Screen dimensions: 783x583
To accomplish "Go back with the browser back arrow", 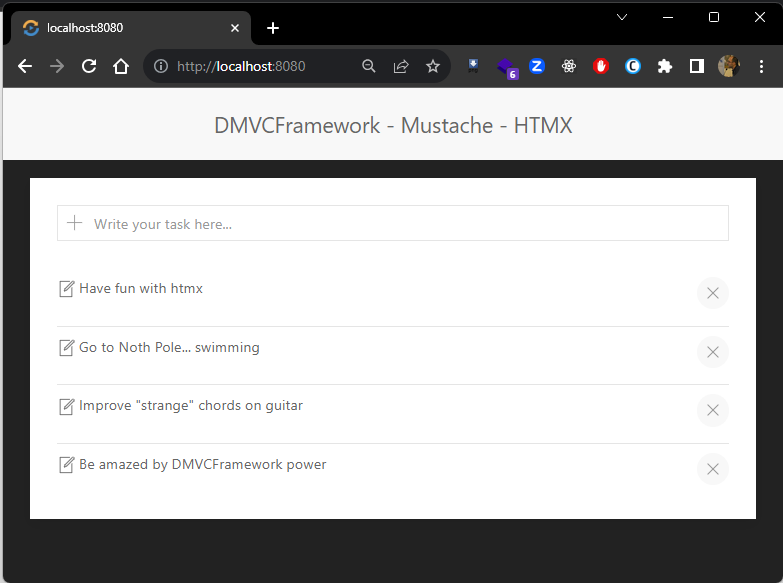I will (25, 66).
